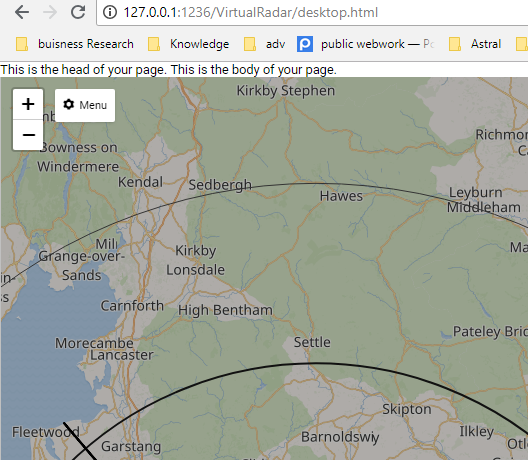This screenshot has width=528, height=460.
Task: Open the map Menu button
Action: (x=85, y=105)
